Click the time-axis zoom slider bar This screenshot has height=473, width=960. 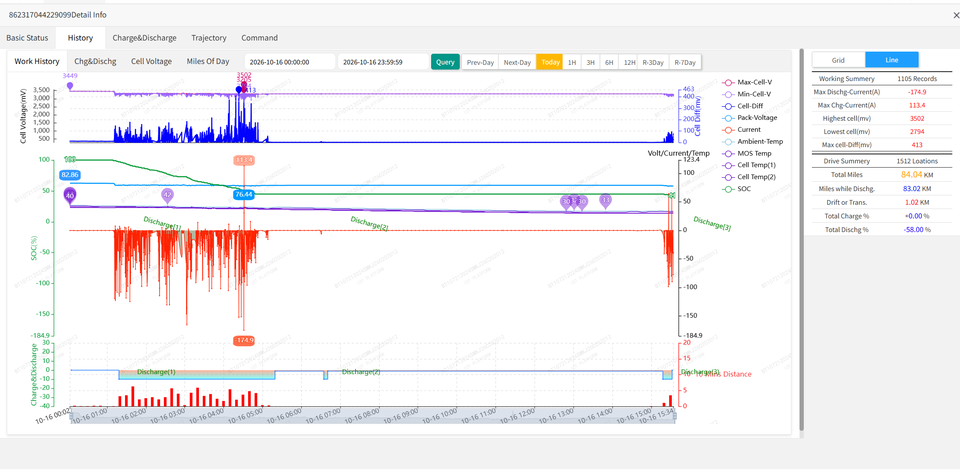372,415
